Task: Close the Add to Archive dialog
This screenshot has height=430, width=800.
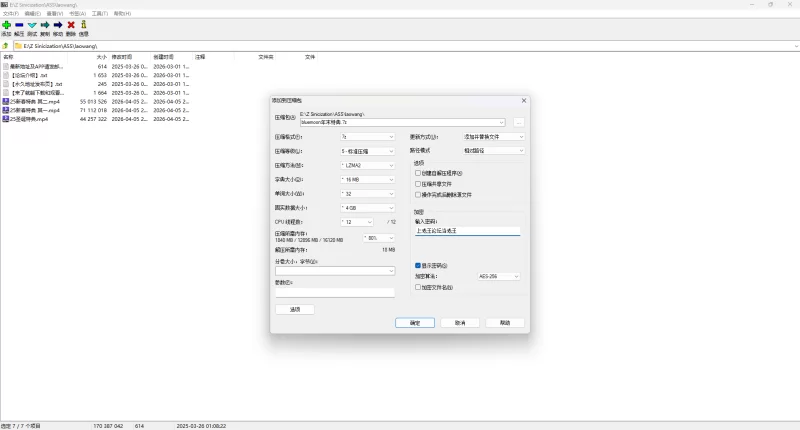Action: (523, 100)
